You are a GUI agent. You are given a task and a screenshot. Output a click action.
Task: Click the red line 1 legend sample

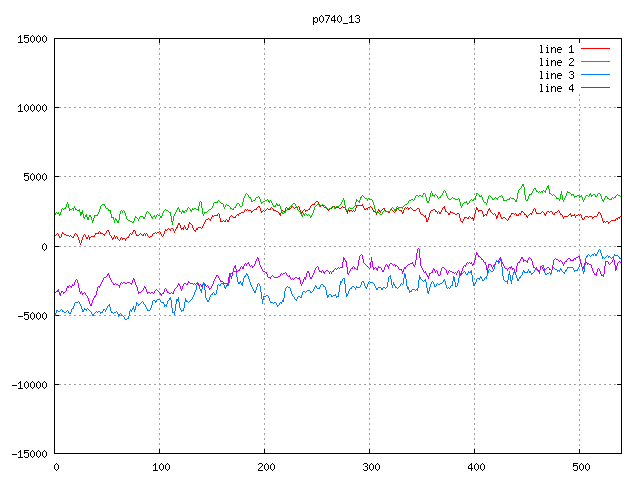[x=595, y=49]
